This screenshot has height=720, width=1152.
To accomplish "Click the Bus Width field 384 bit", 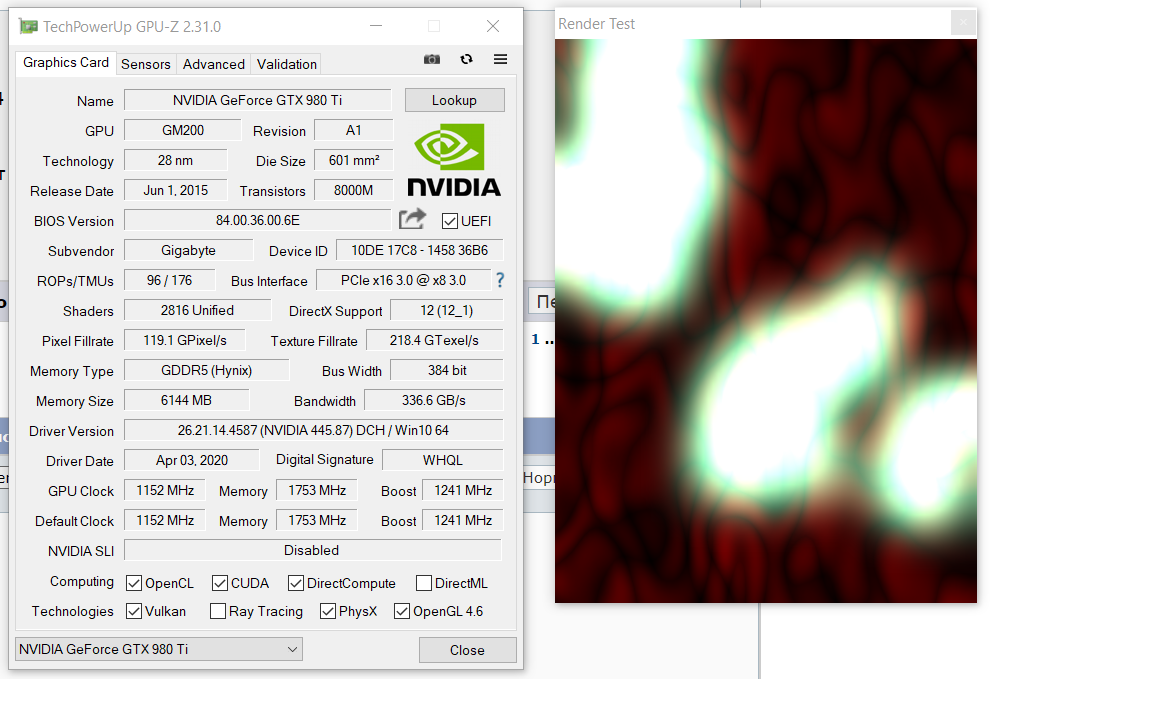I will pyautogui.click(x=447, y=371).
